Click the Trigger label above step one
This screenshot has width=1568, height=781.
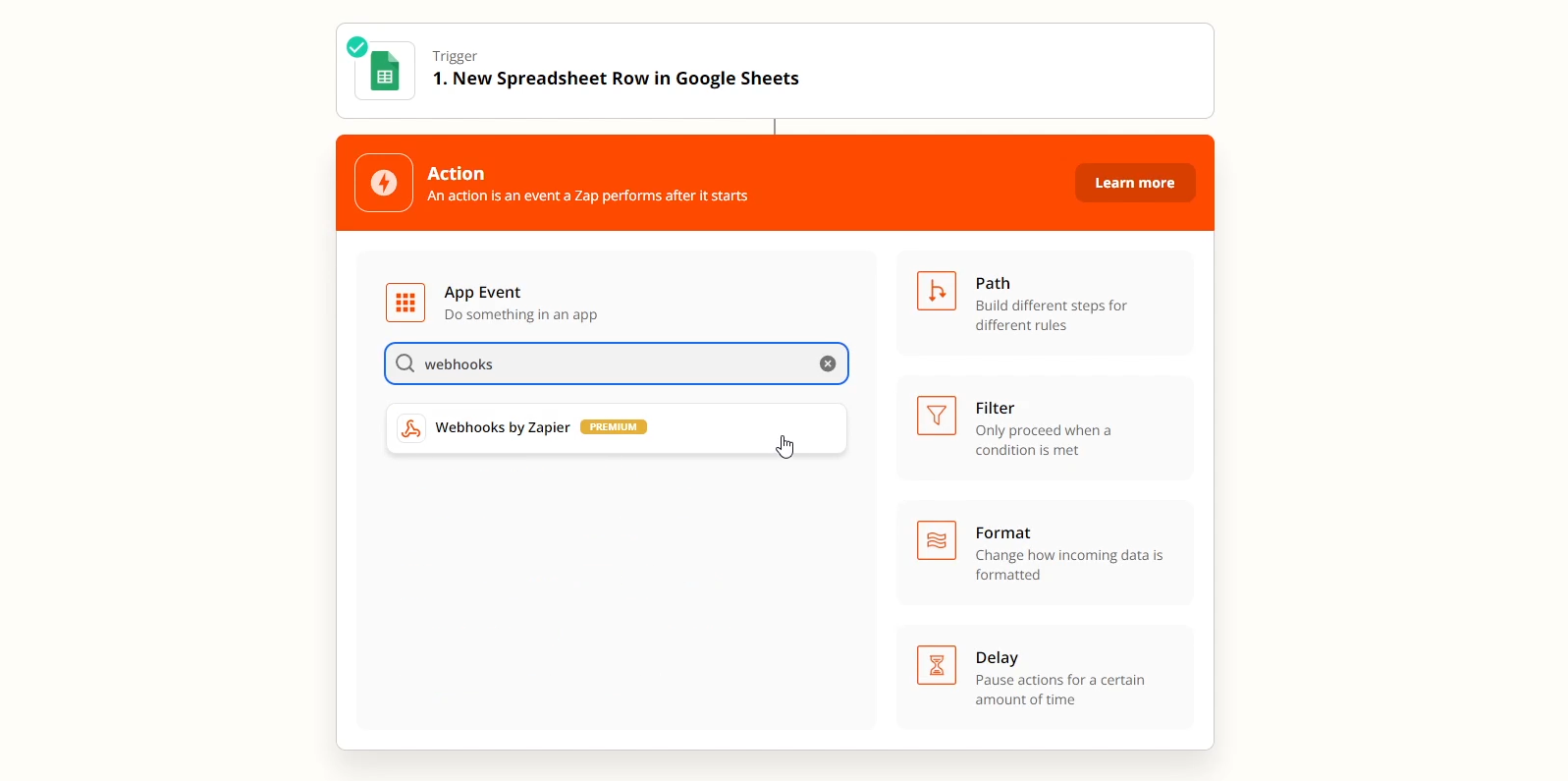click(455, 56)
